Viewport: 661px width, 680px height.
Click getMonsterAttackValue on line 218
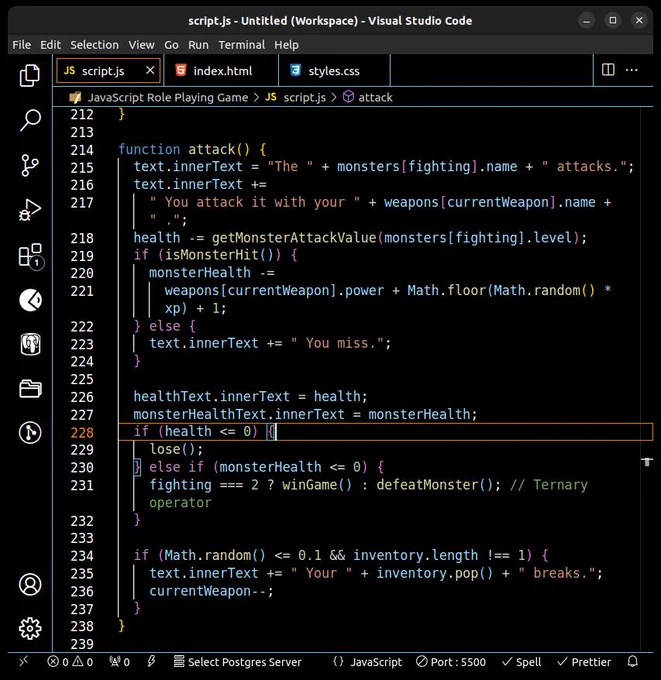294,238
